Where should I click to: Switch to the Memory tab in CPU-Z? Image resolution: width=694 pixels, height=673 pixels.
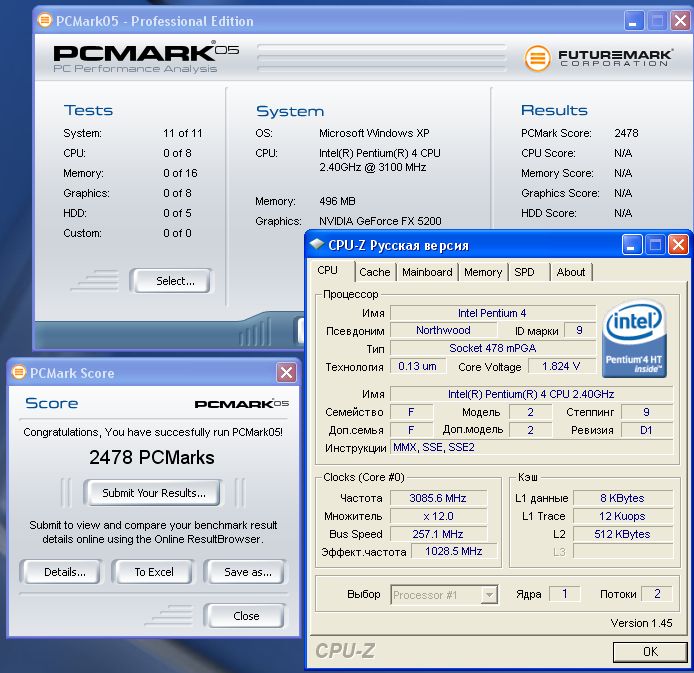[x=483, y=272]
